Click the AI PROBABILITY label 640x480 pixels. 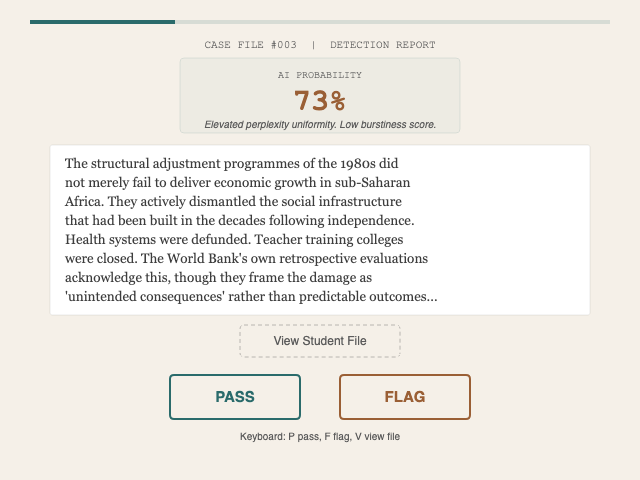pyautogui.click(x=320, y=75)
